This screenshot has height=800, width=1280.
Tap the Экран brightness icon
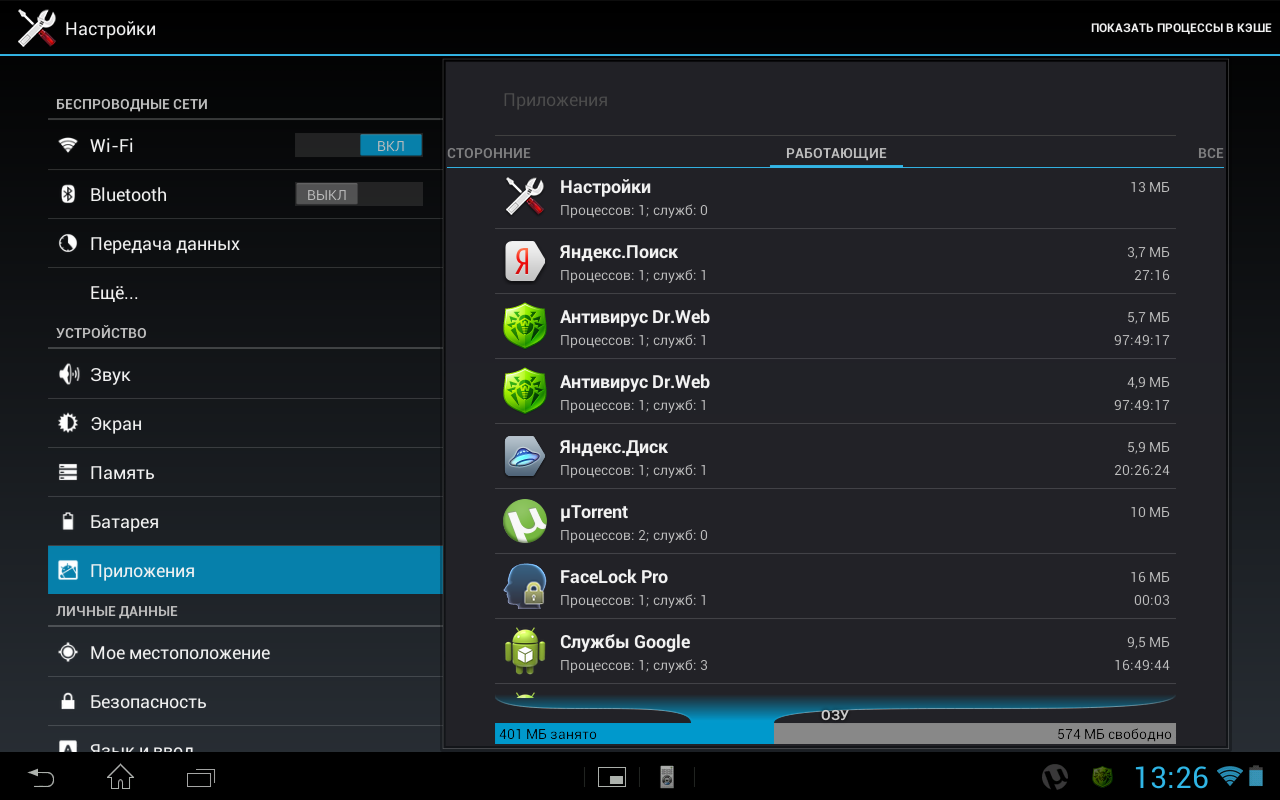click(68, 423)
